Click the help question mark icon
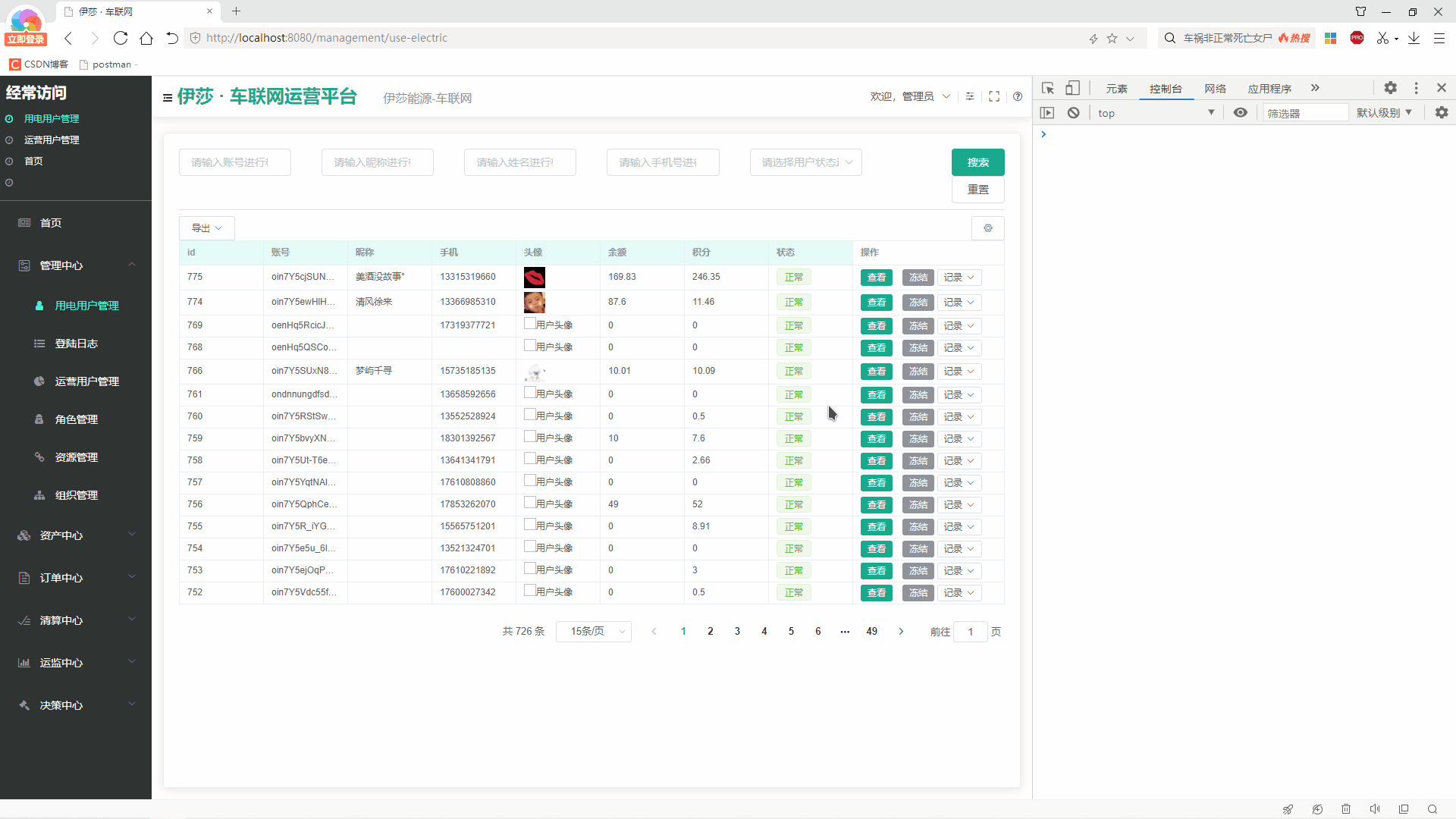 (1018, 96)
